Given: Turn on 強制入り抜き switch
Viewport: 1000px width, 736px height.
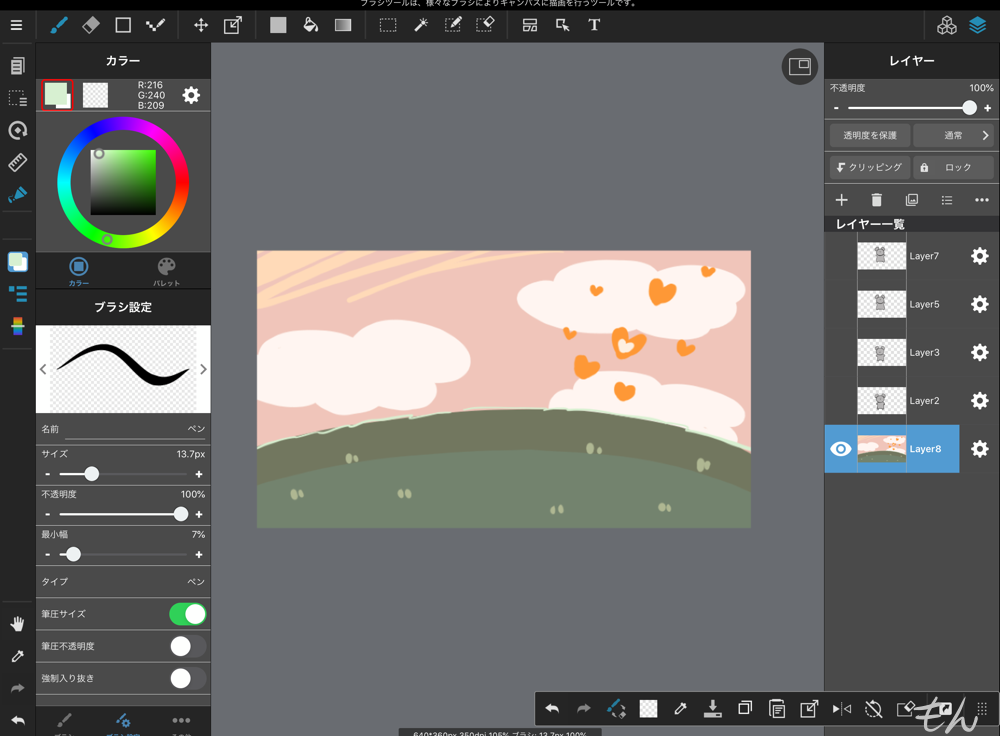Looking at the screenshot, I should [187, 678].
